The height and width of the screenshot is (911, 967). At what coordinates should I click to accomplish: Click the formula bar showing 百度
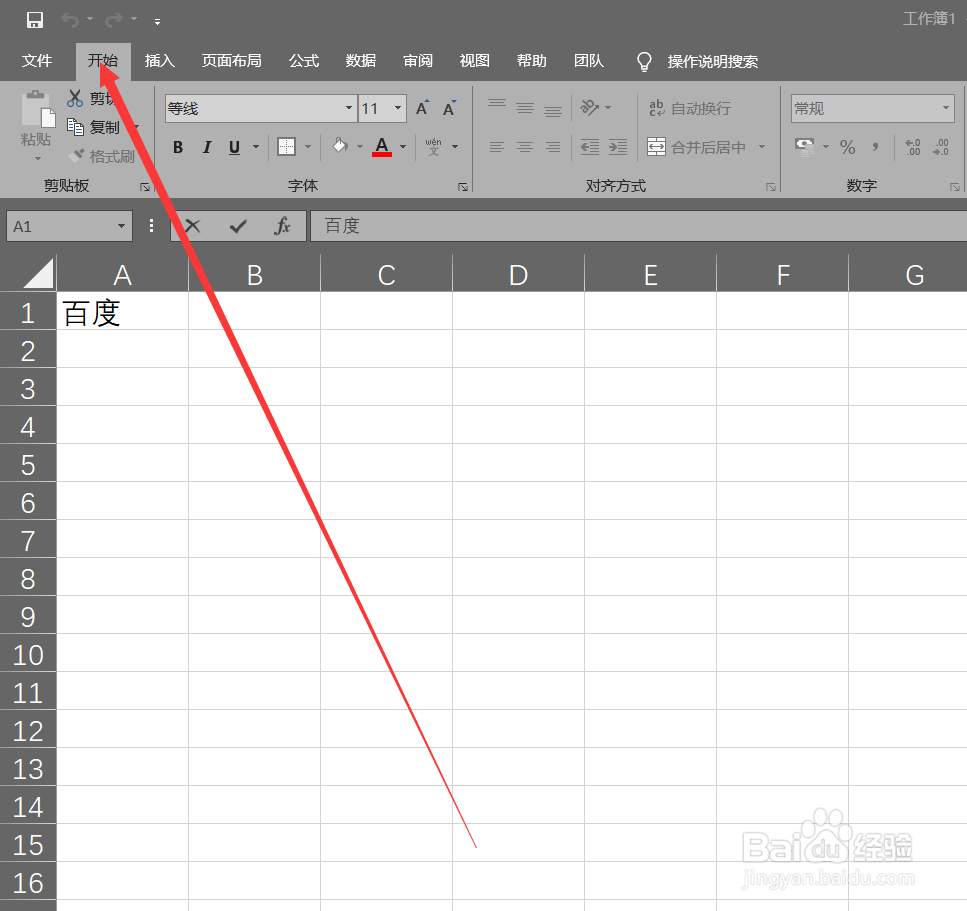pos(638,226)
